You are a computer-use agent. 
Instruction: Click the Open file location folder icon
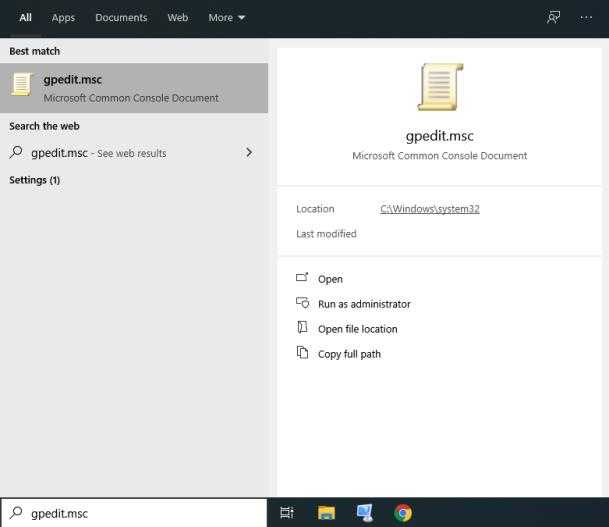[x=302, y=327]
